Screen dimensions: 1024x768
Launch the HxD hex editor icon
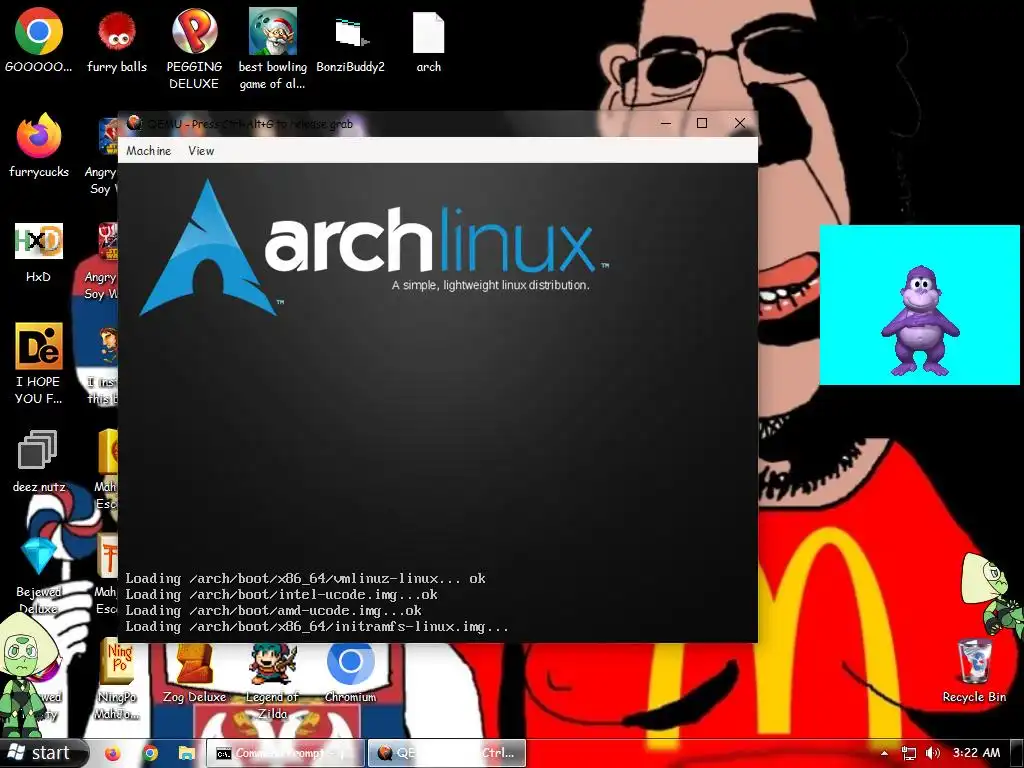(x=39, y=251)
